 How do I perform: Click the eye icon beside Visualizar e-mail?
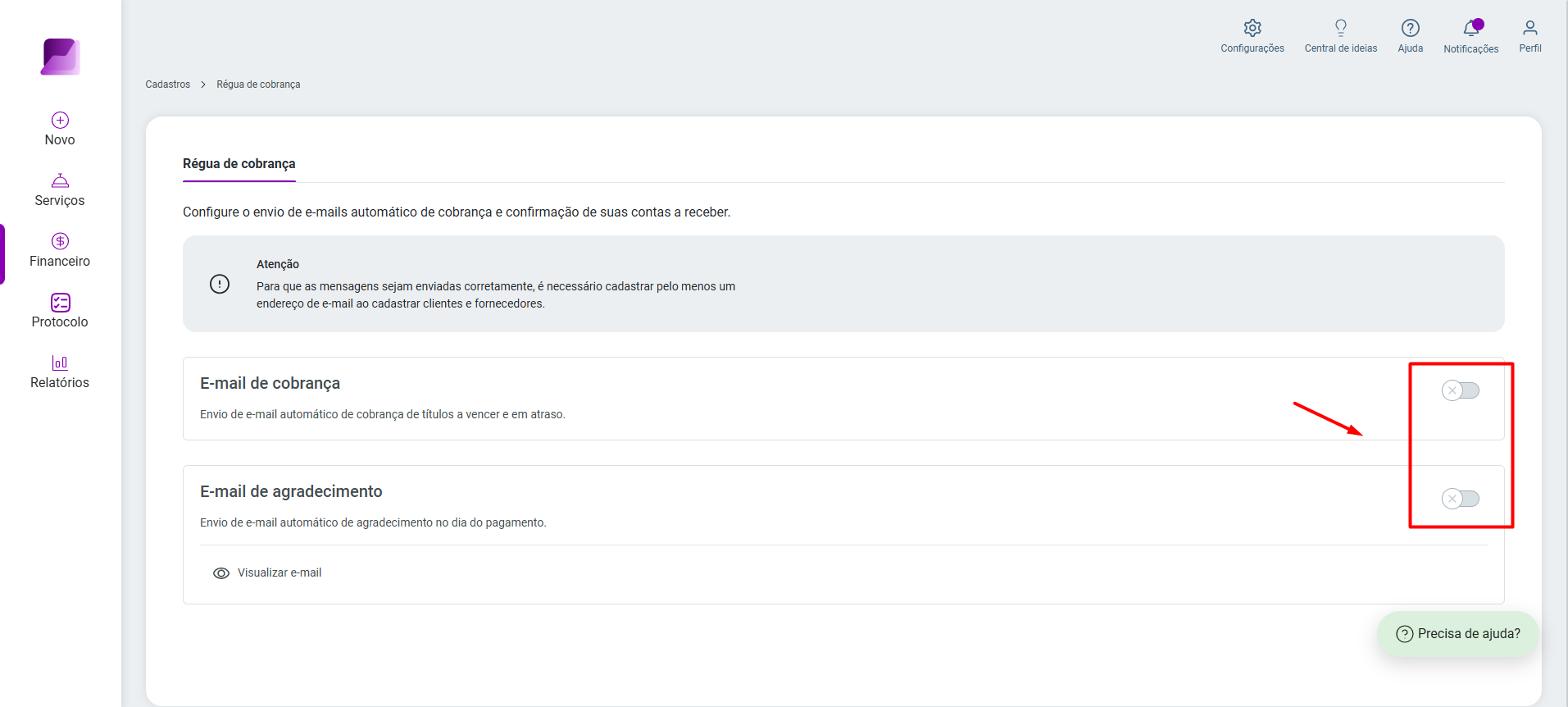click(220, 573)
